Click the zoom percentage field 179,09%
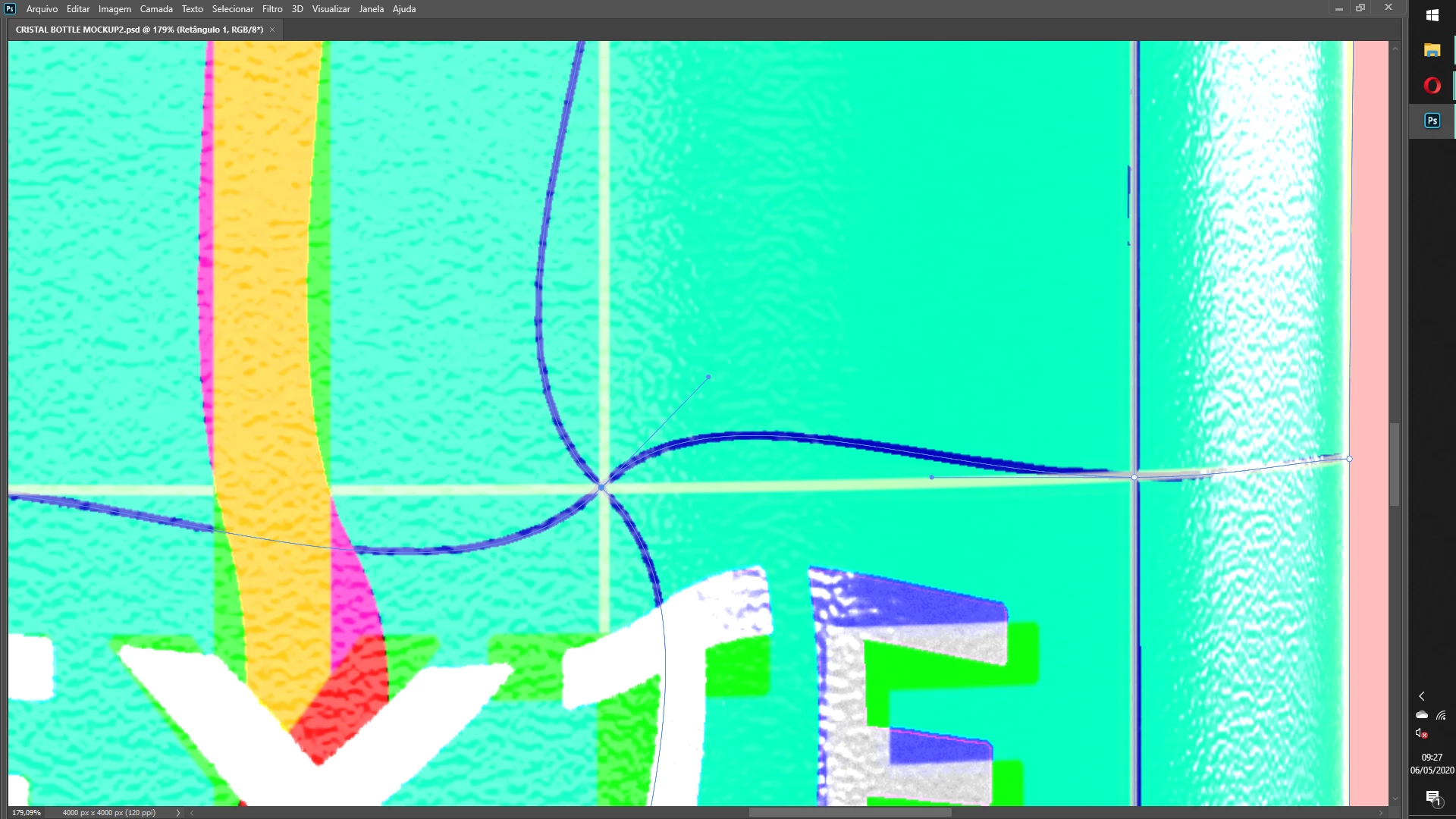Screen dimensions: 1456x819 (27, 812)
